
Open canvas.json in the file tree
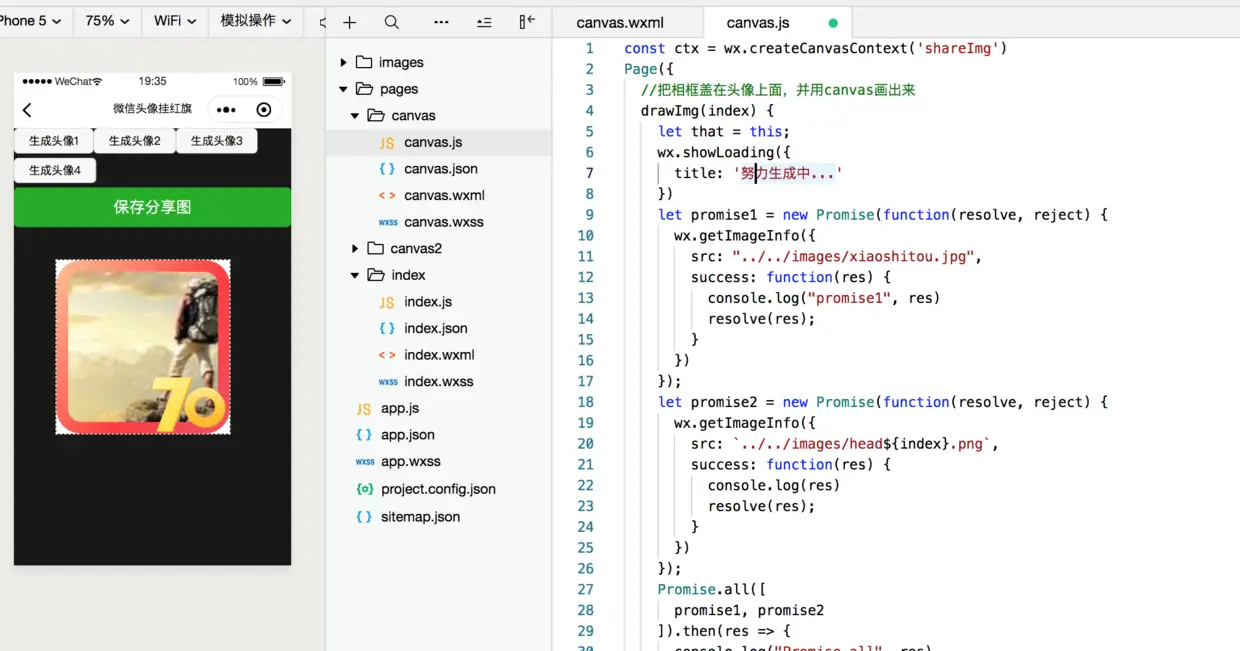click(441, 169)
